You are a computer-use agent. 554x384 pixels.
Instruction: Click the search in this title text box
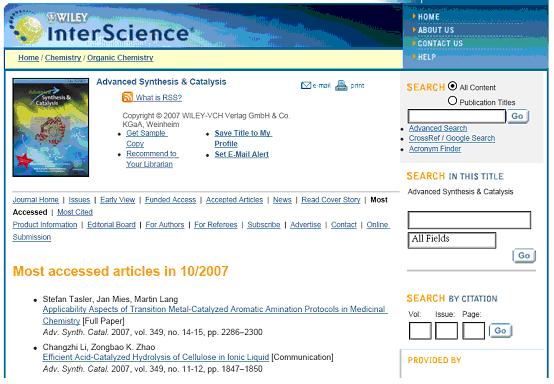[x=469, y=220]
